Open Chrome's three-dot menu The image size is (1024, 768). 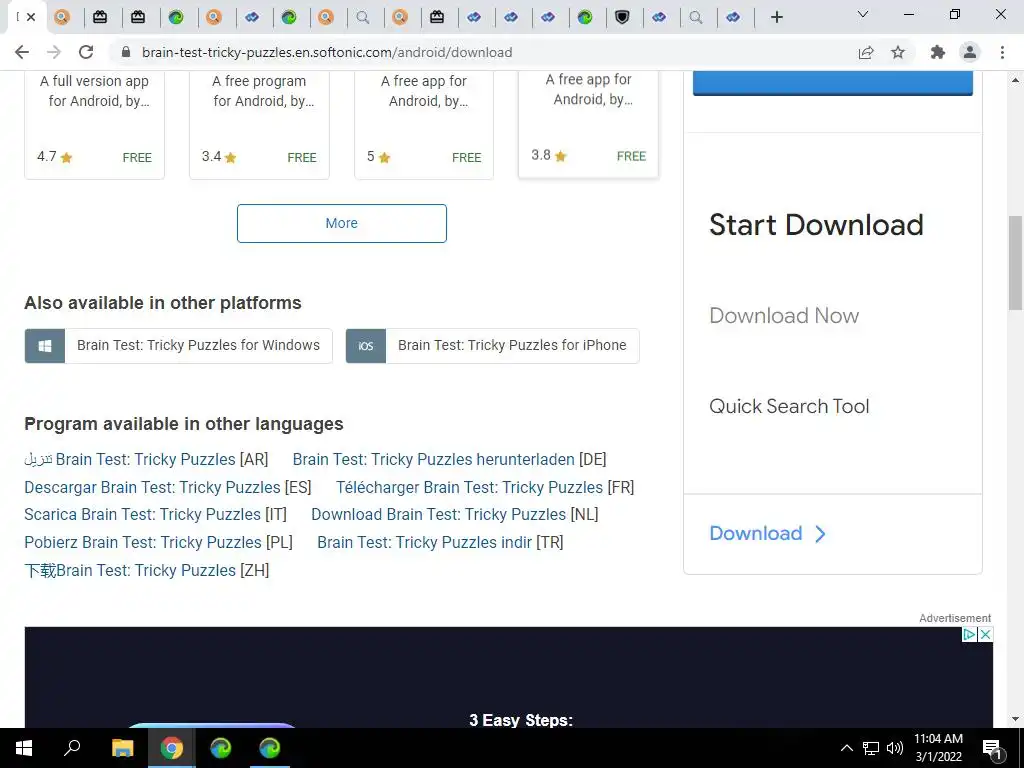coord(1002,52)
